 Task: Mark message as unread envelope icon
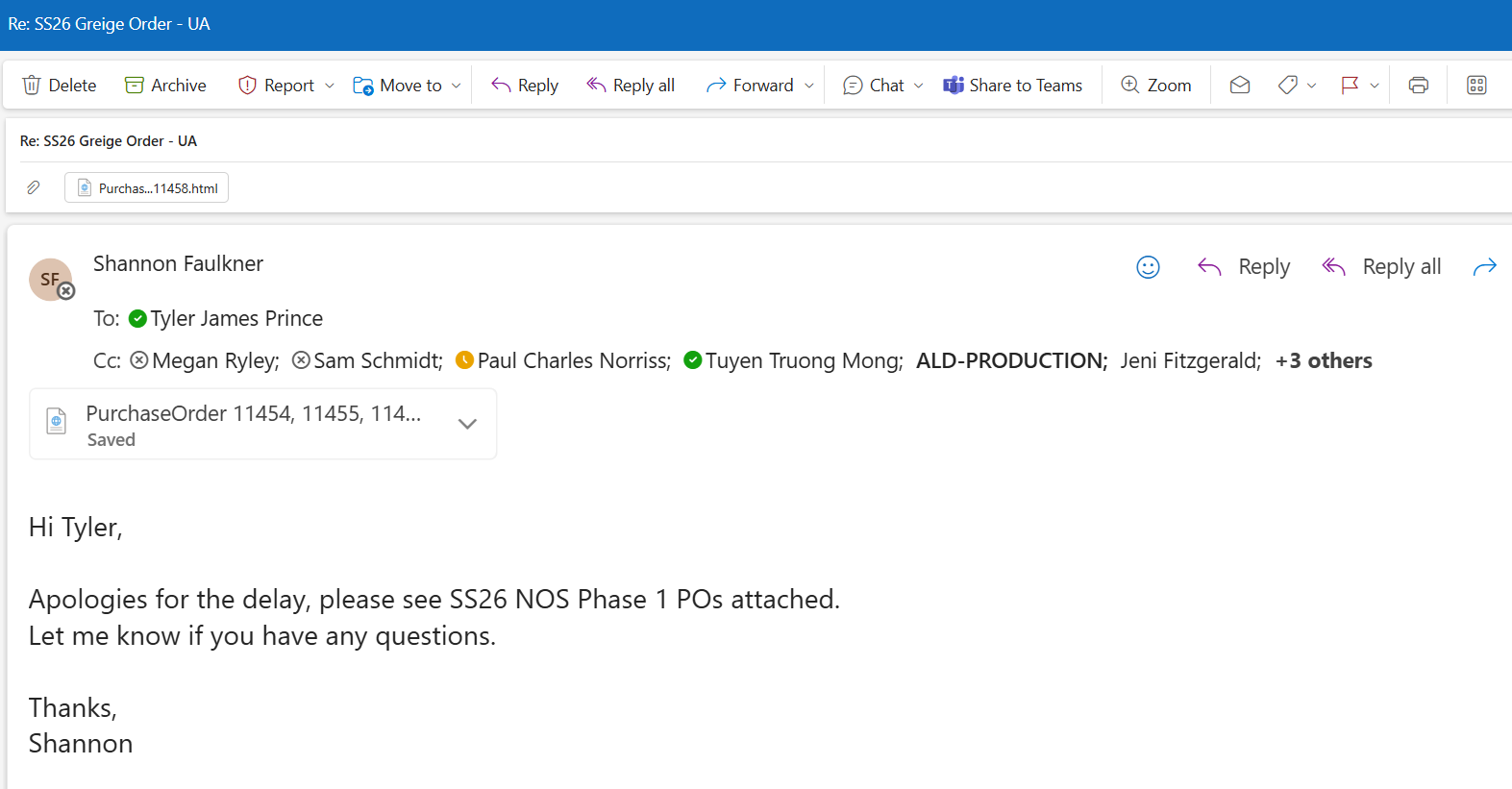(x=1240, y=86)
